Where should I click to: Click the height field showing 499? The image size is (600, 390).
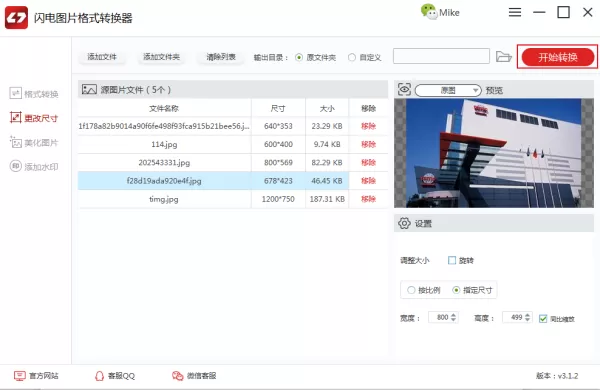pyautogui.click(x=513, y=317)
